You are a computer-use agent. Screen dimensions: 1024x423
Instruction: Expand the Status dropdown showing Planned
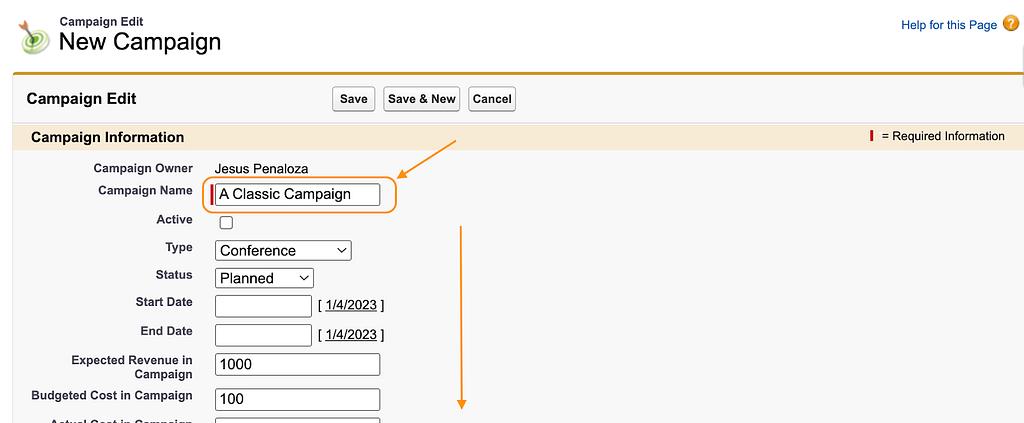click(x=264, y=278)
